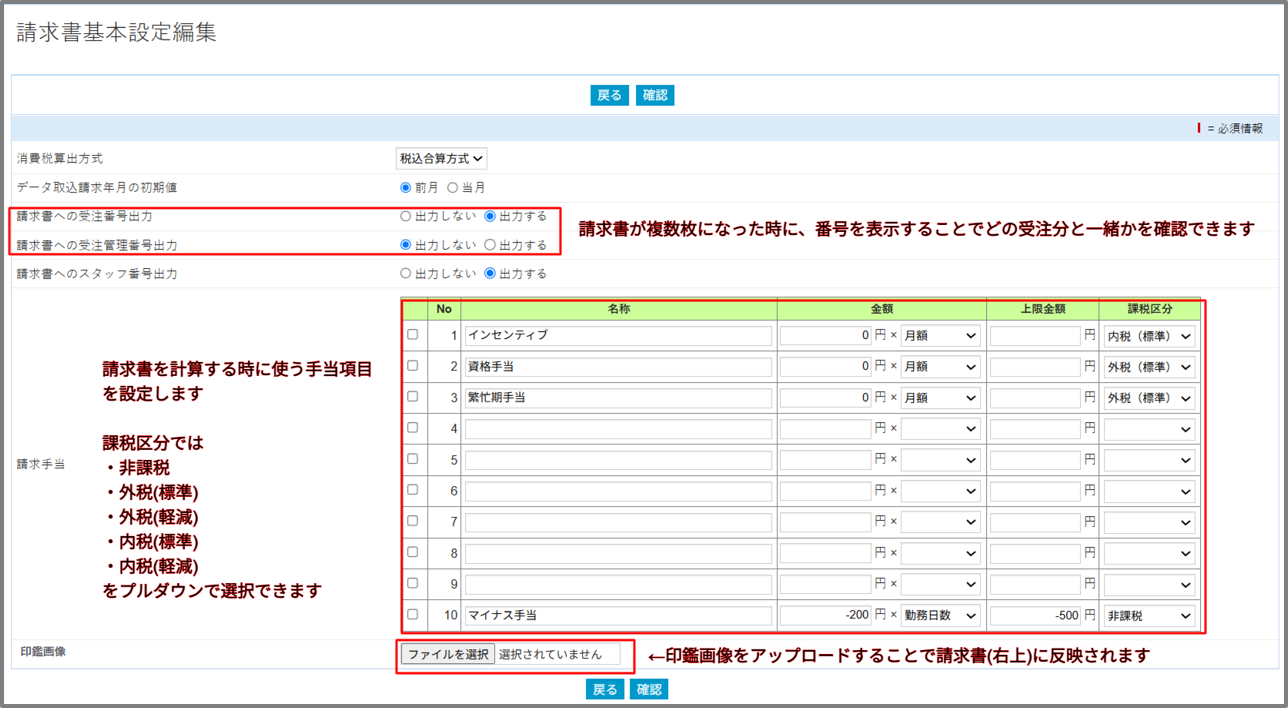Open 非課税 tax dropdown in row 10
The width and height of the screenshot is (1288, 708).
point(1149,616)
